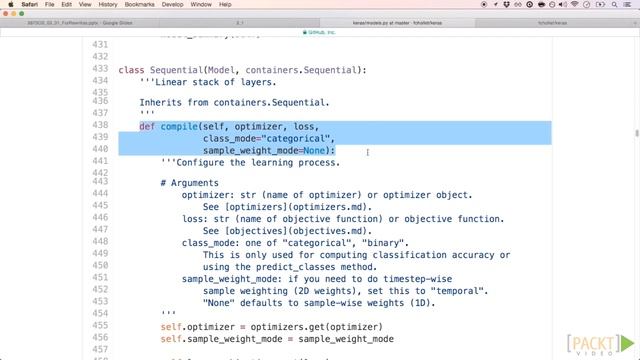Click "See [optimizers](optimizers.md)." line
The width and height of the screenshot is (640, 360).
[x=287, y=207]
